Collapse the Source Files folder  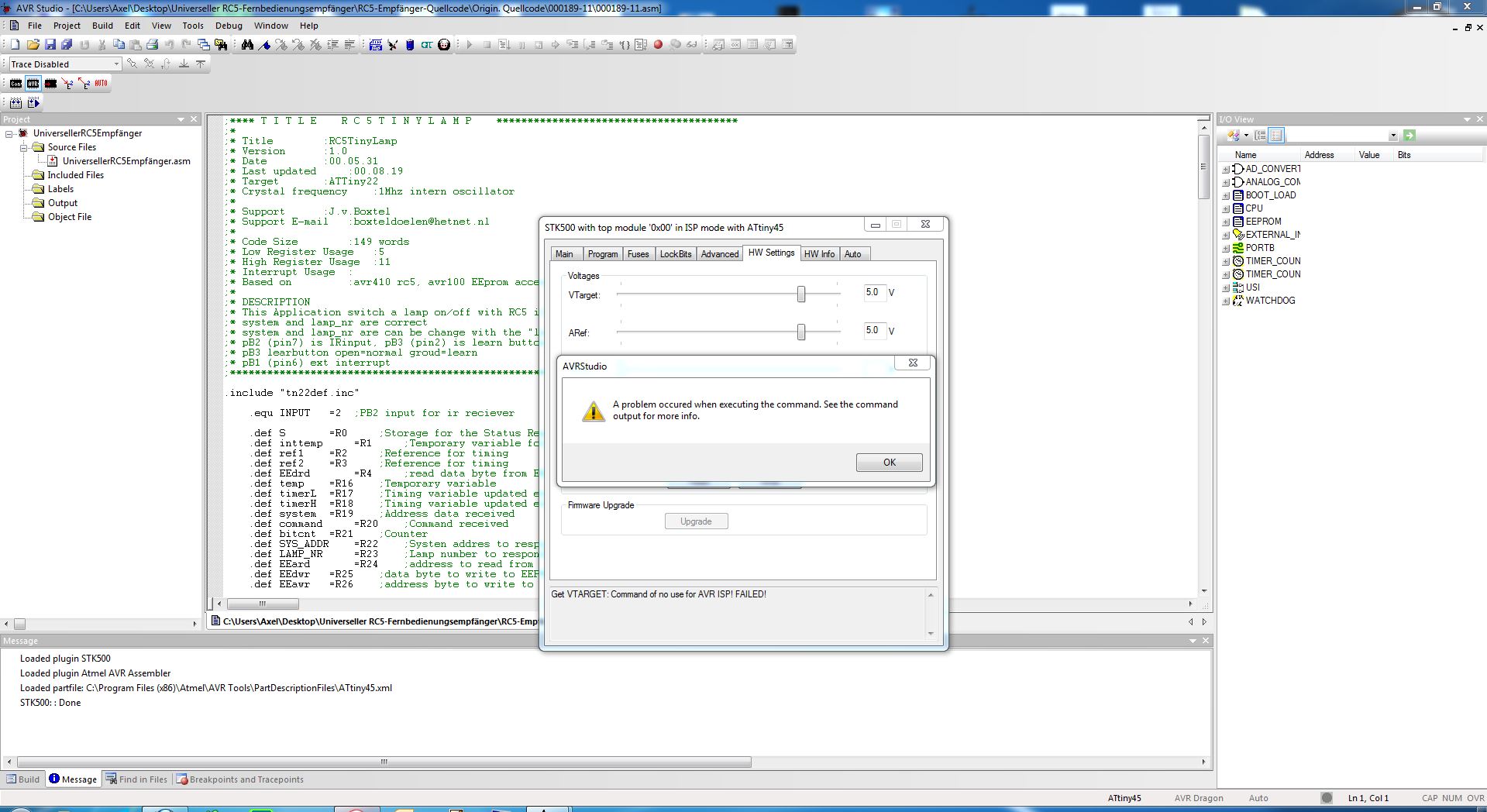coord(23,147)
